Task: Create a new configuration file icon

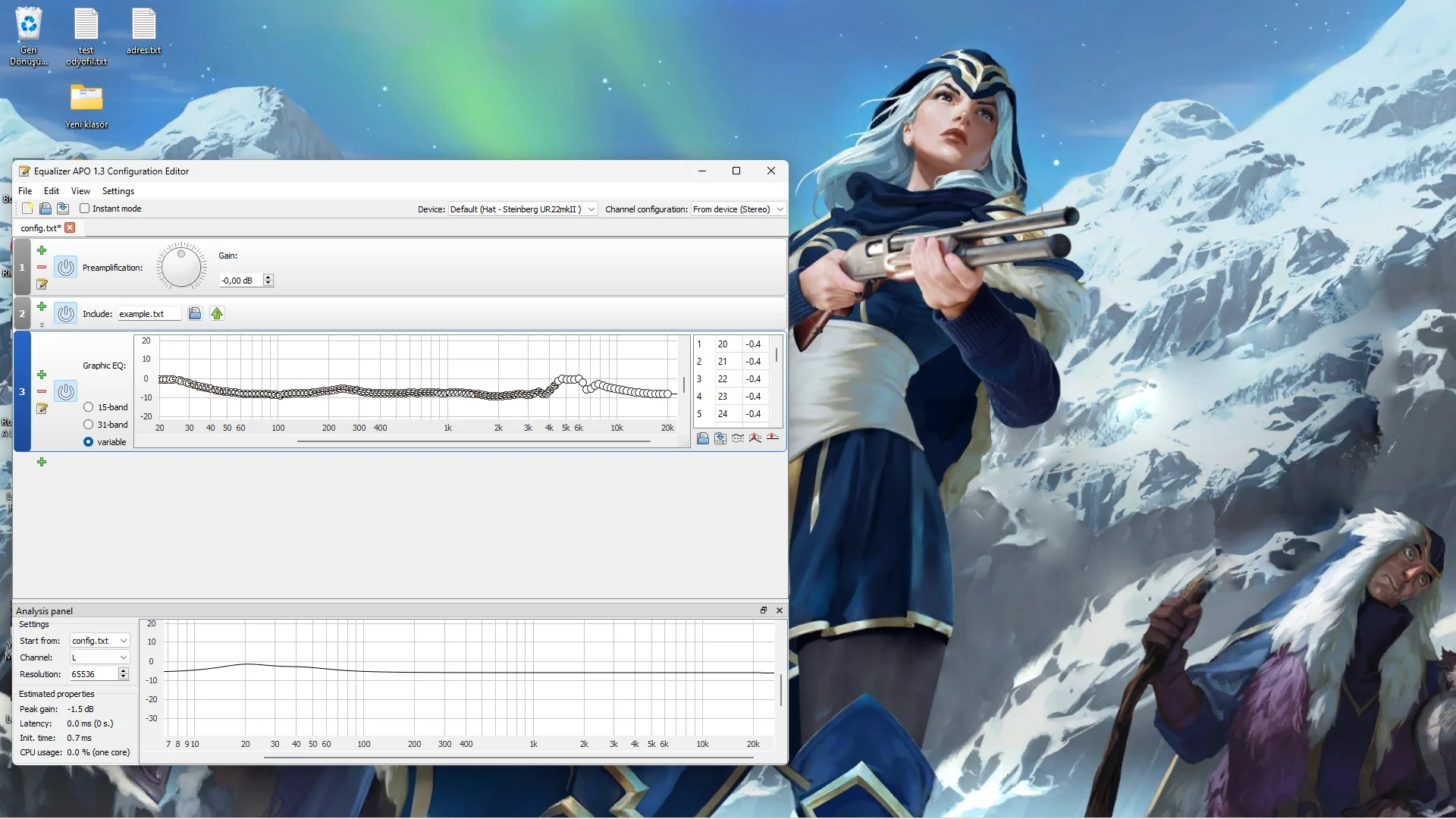Action: (x=27, y=209)
